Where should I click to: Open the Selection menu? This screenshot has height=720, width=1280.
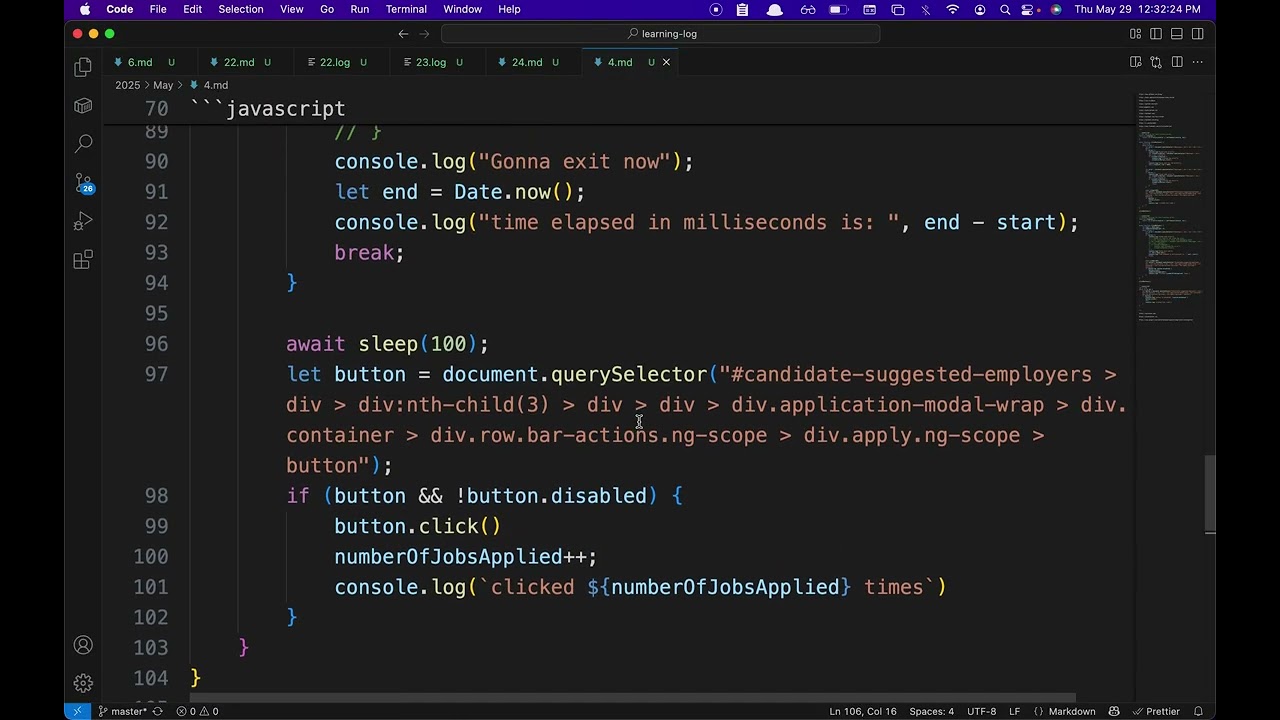point(241,9)
